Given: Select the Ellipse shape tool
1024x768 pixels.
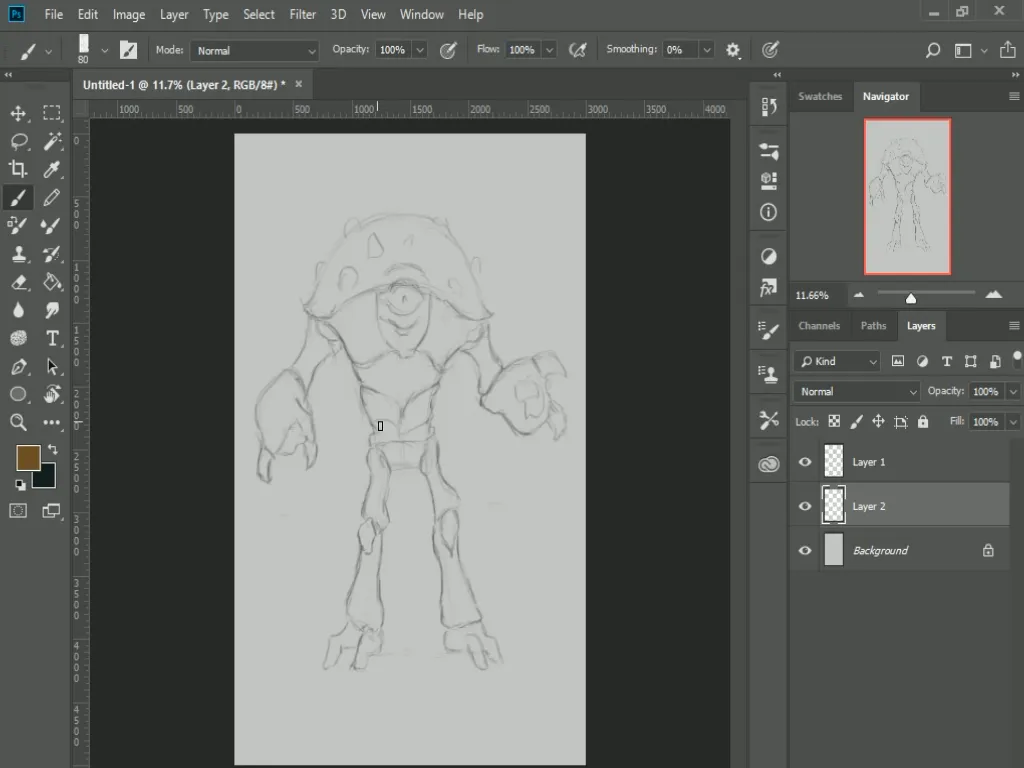Looking at the screenshot, I should pyautogui.click(x=18, y=394).
